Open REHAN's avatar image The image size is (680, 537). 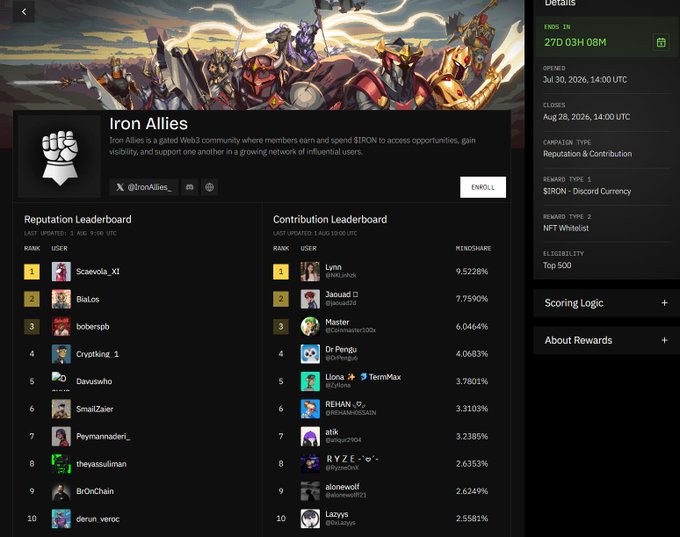[x=310, y=409]
